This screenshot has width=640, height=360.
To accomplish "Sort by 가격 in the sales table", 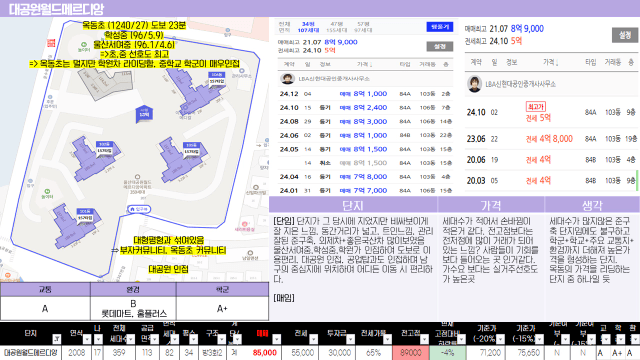I will coord(364,64).
